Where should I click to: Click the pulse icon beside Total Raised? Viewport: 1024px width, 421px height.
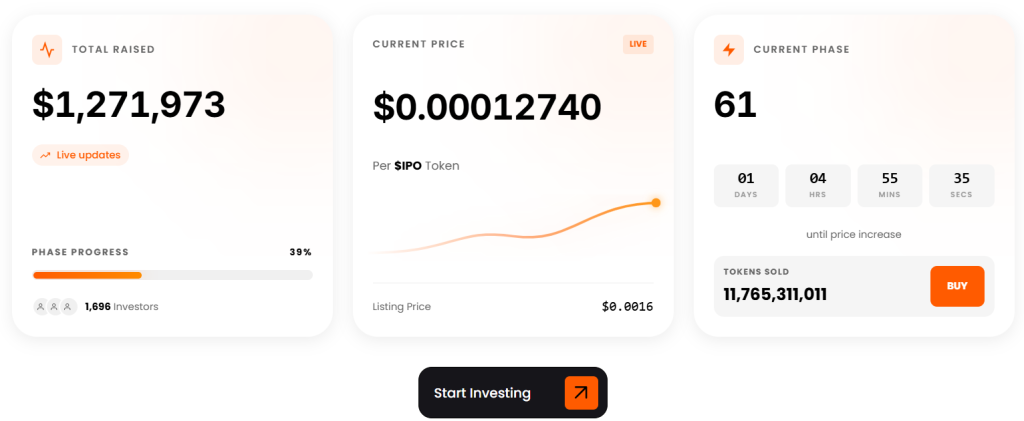pos(47,50)
